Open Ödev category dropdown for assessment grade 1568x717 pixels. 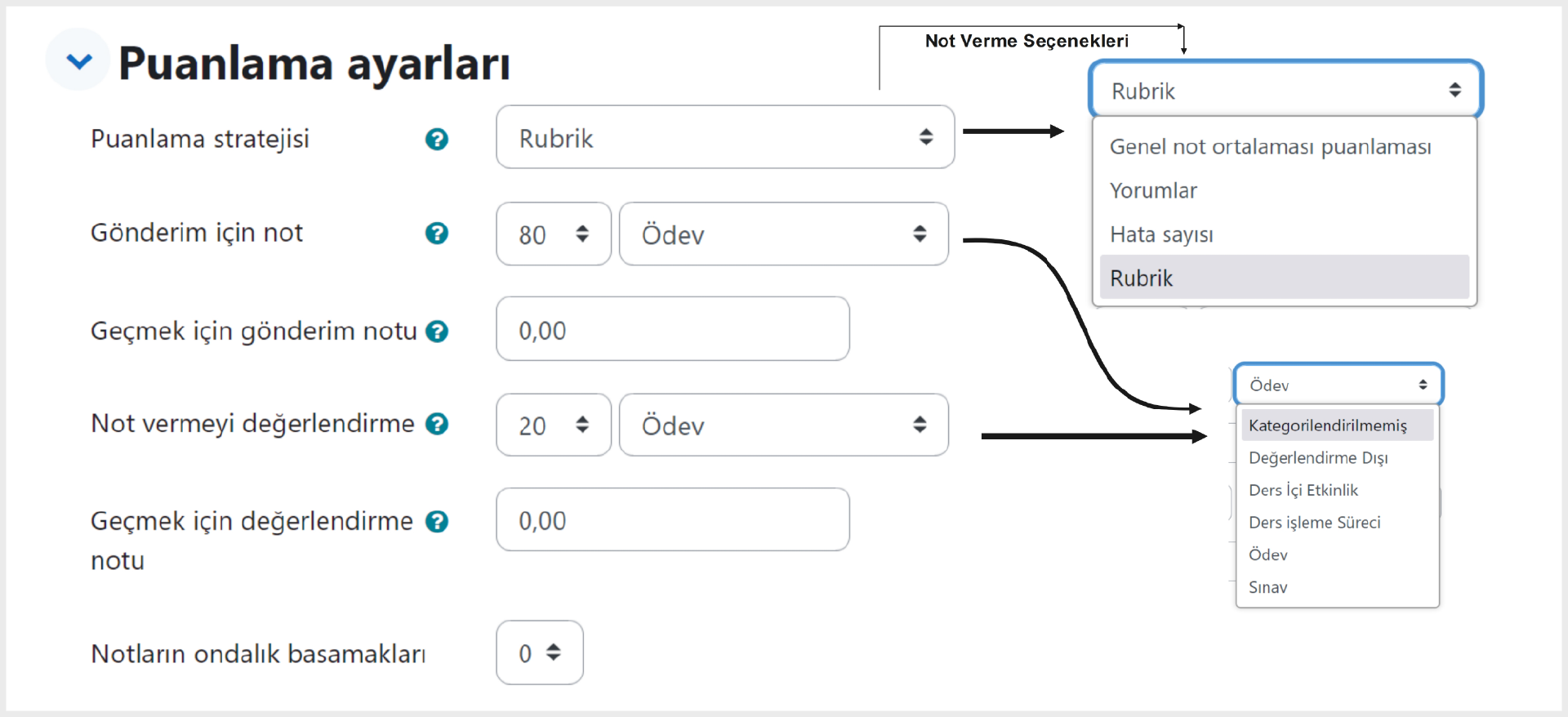(783, 425)
